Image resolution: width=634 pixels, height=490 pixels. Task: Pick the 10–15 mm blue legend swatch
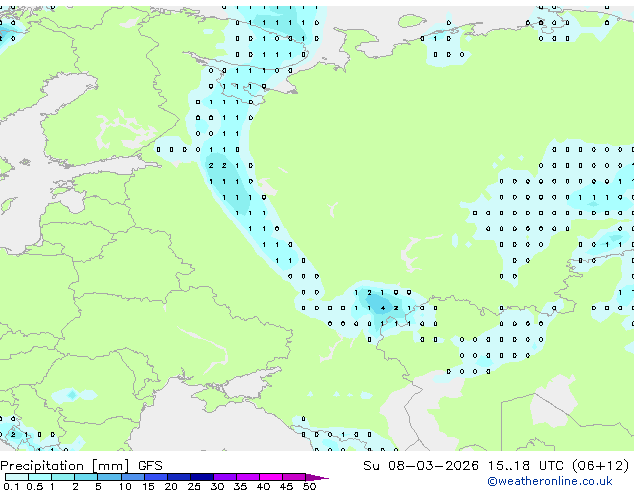[x=132, y=477]
